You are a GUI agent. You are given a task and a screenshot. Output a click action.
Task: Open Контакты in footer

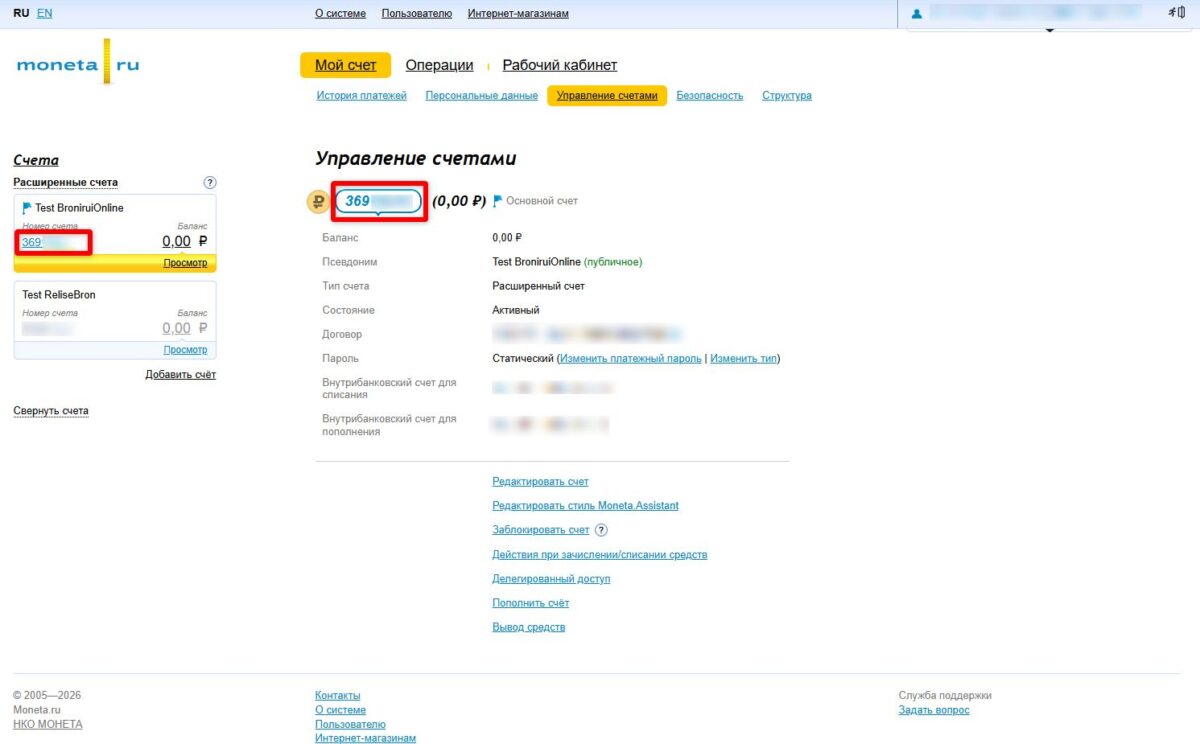tap(337, 695)
